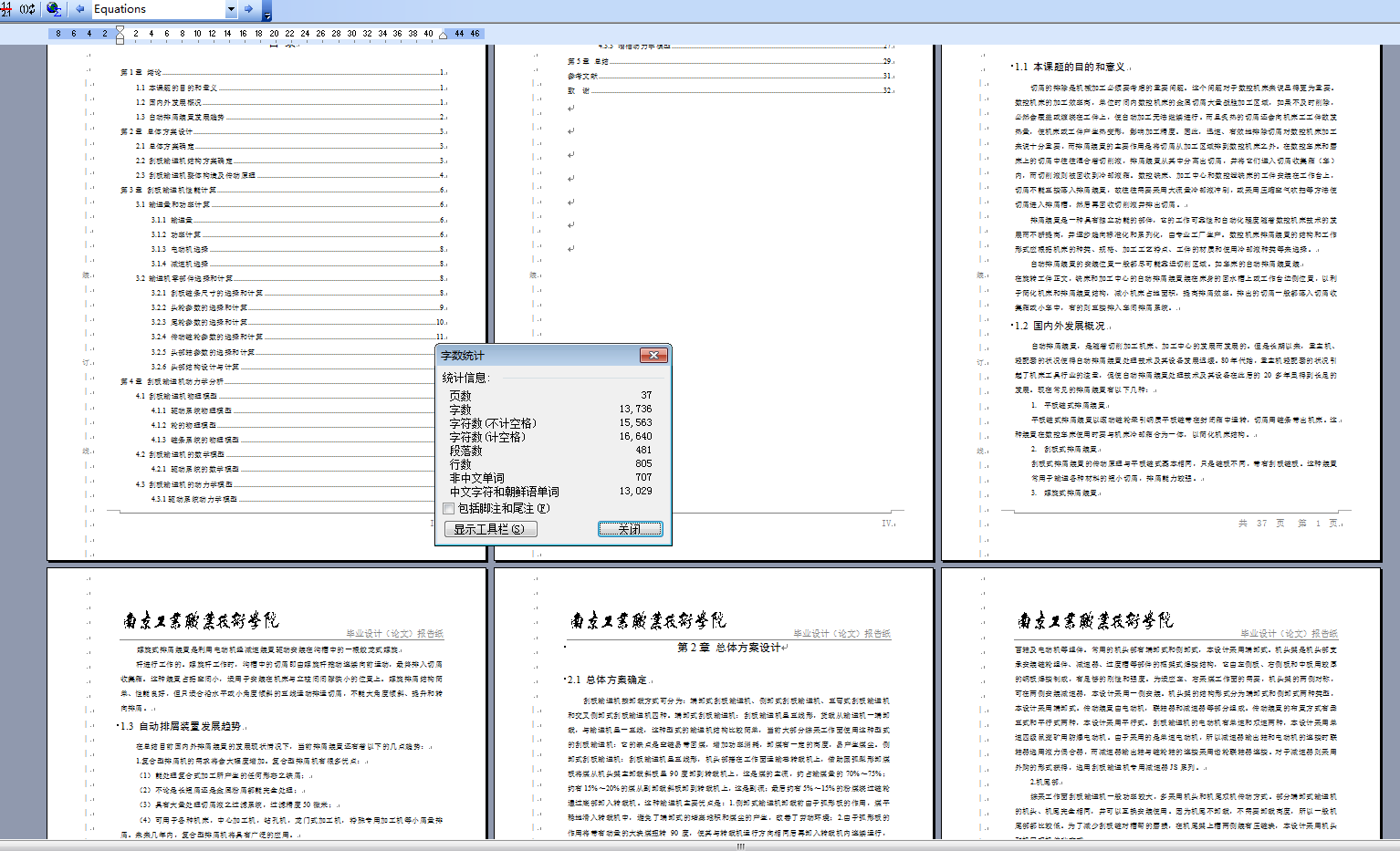Click the 显示工具栏 button
1400x851 pixels.
pos(490,529)
